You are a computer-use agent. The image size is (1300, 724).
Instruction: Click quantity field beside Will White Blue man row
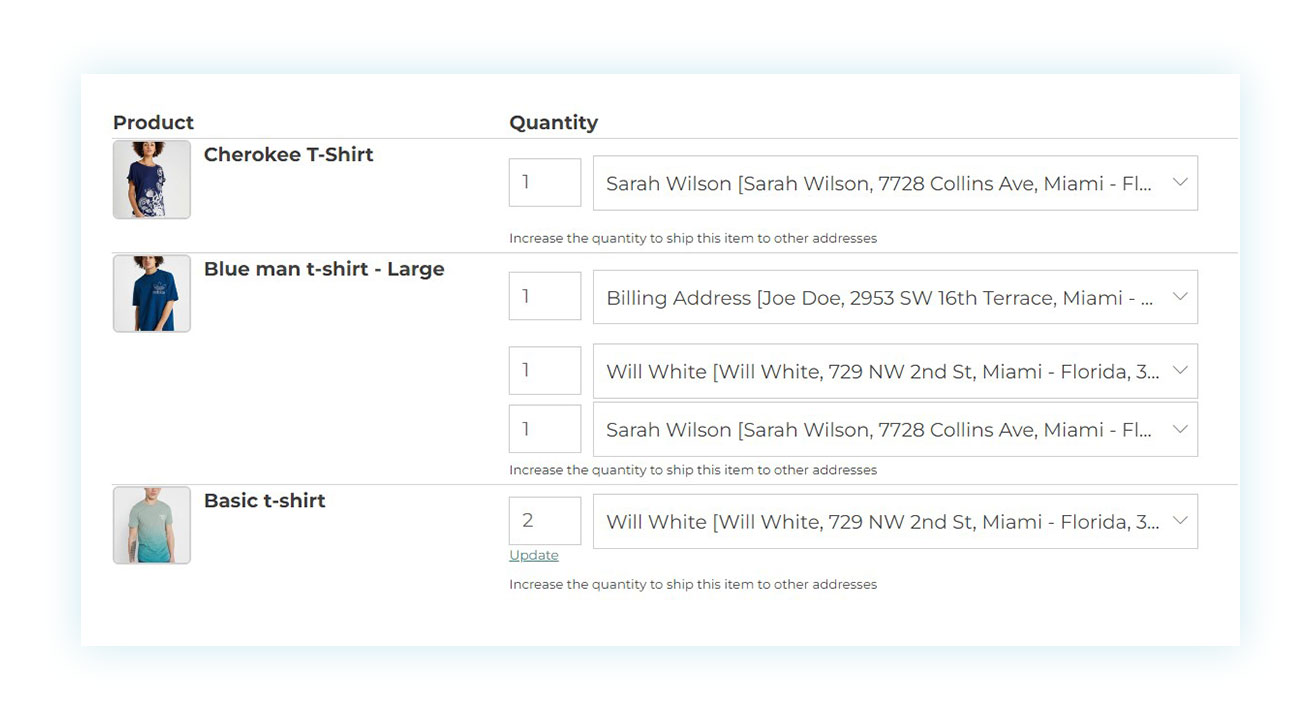click(545, 370)
